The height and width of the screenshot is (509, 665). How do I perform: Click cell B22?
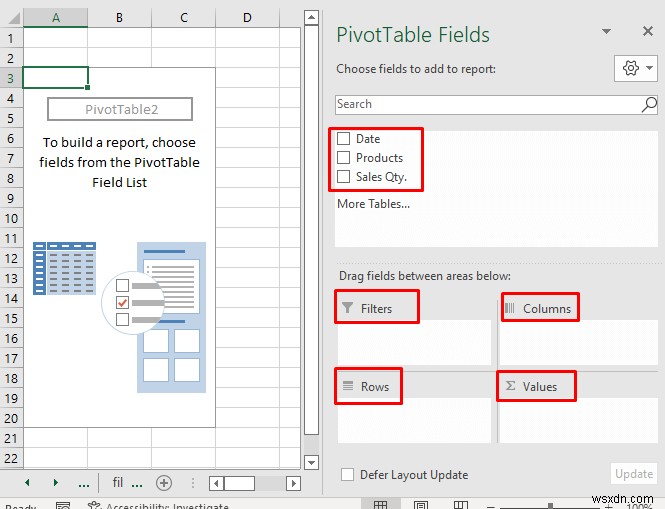click(120, 458)
